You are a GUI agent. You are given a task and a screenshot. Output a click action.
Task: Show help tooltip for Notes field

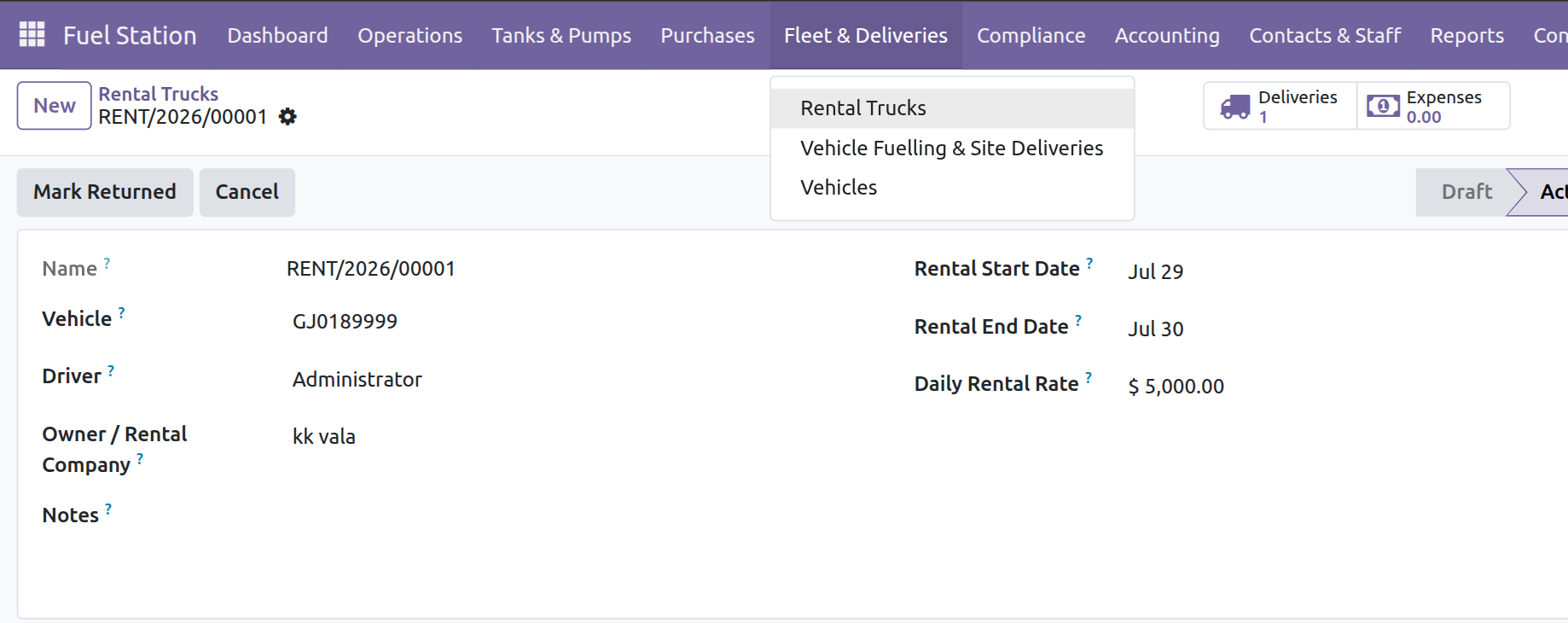(x=108, y=509)
